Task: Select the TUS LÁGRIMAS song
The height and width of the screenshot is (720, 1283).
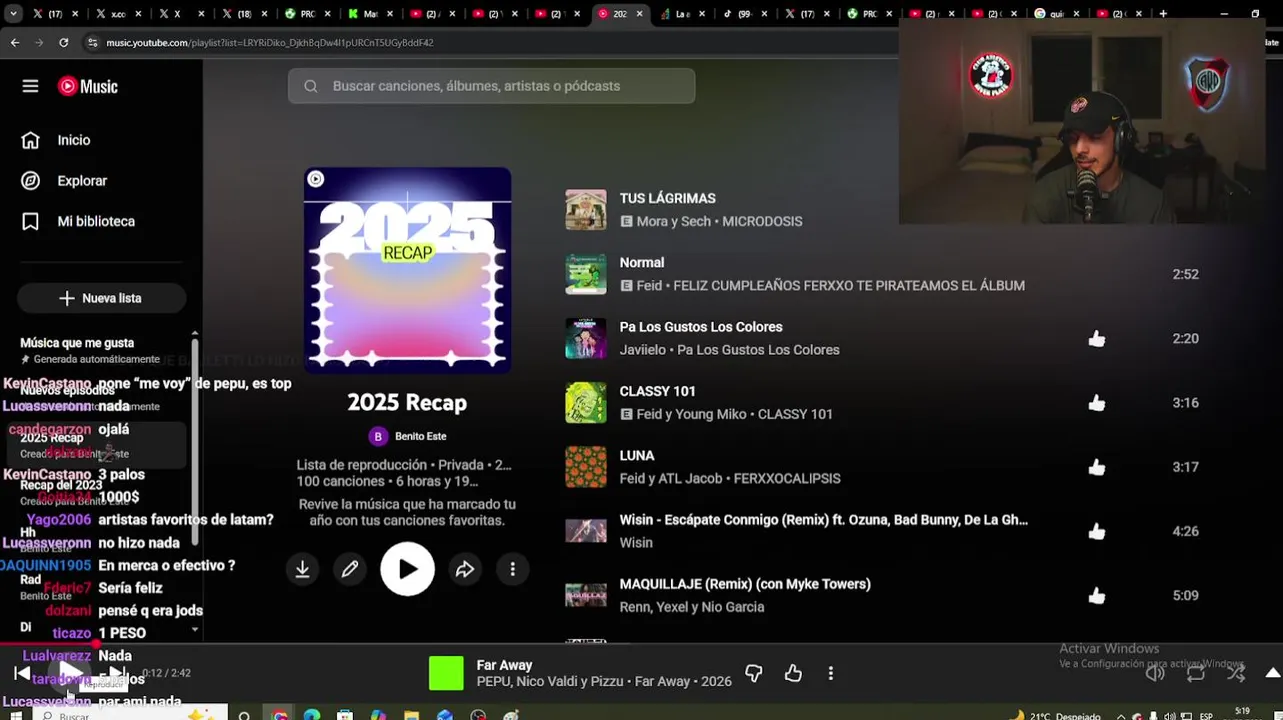Action: (x=667, y=198)
